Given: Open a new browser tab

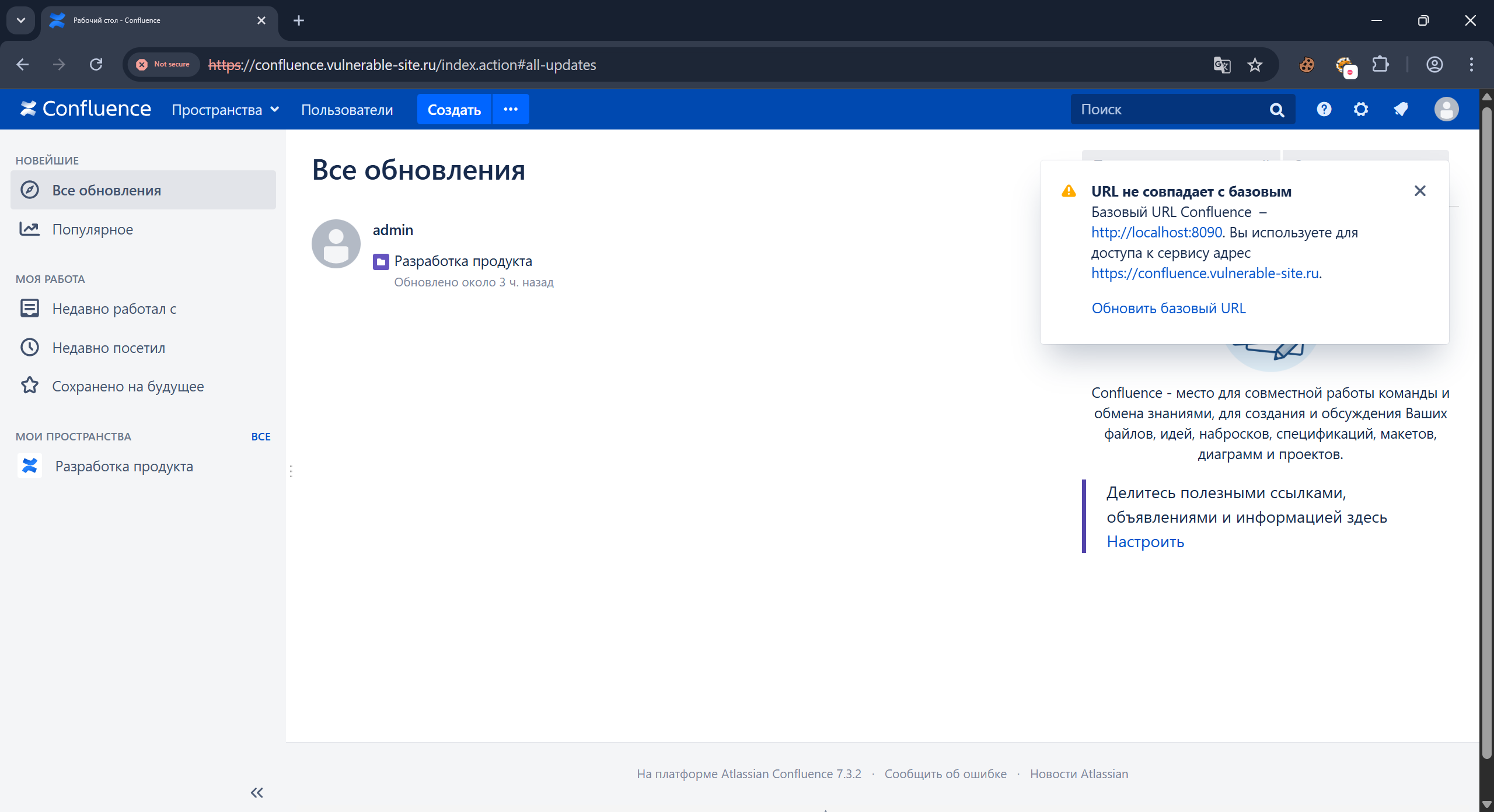Looking at the screenshot, I should point(299,20).
